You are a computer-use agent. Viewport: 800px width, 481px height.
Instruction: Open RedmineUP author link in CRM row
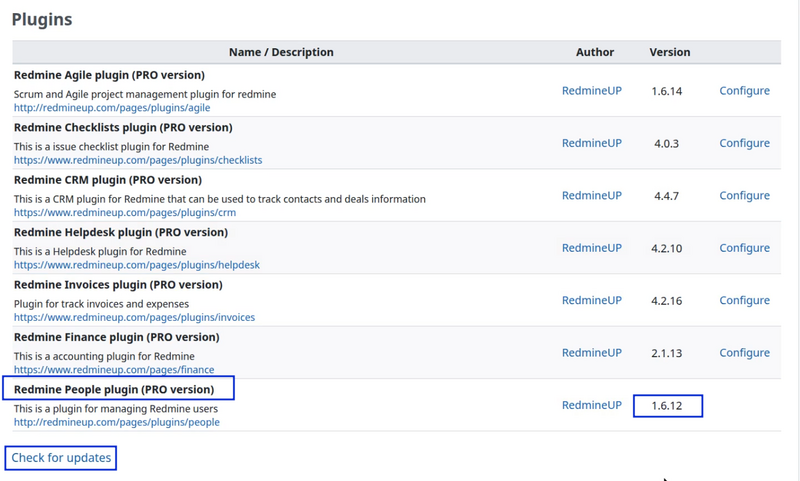592,196
